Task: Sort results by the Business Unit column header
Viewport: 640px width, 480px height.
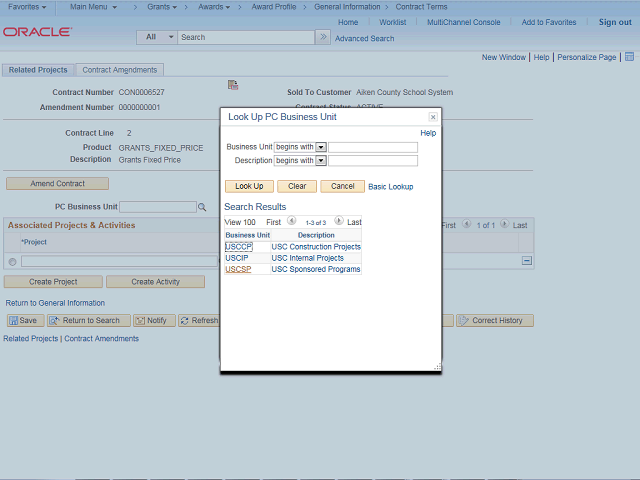Action: 247,235
